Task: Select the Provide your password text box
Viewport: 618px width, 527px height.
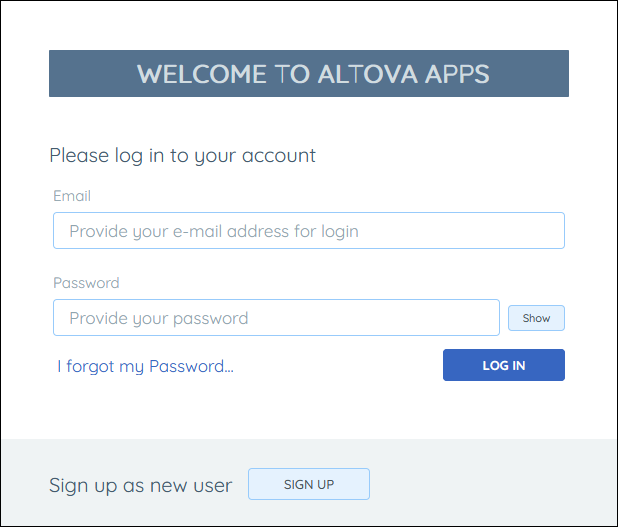Action: coord(276,318)
